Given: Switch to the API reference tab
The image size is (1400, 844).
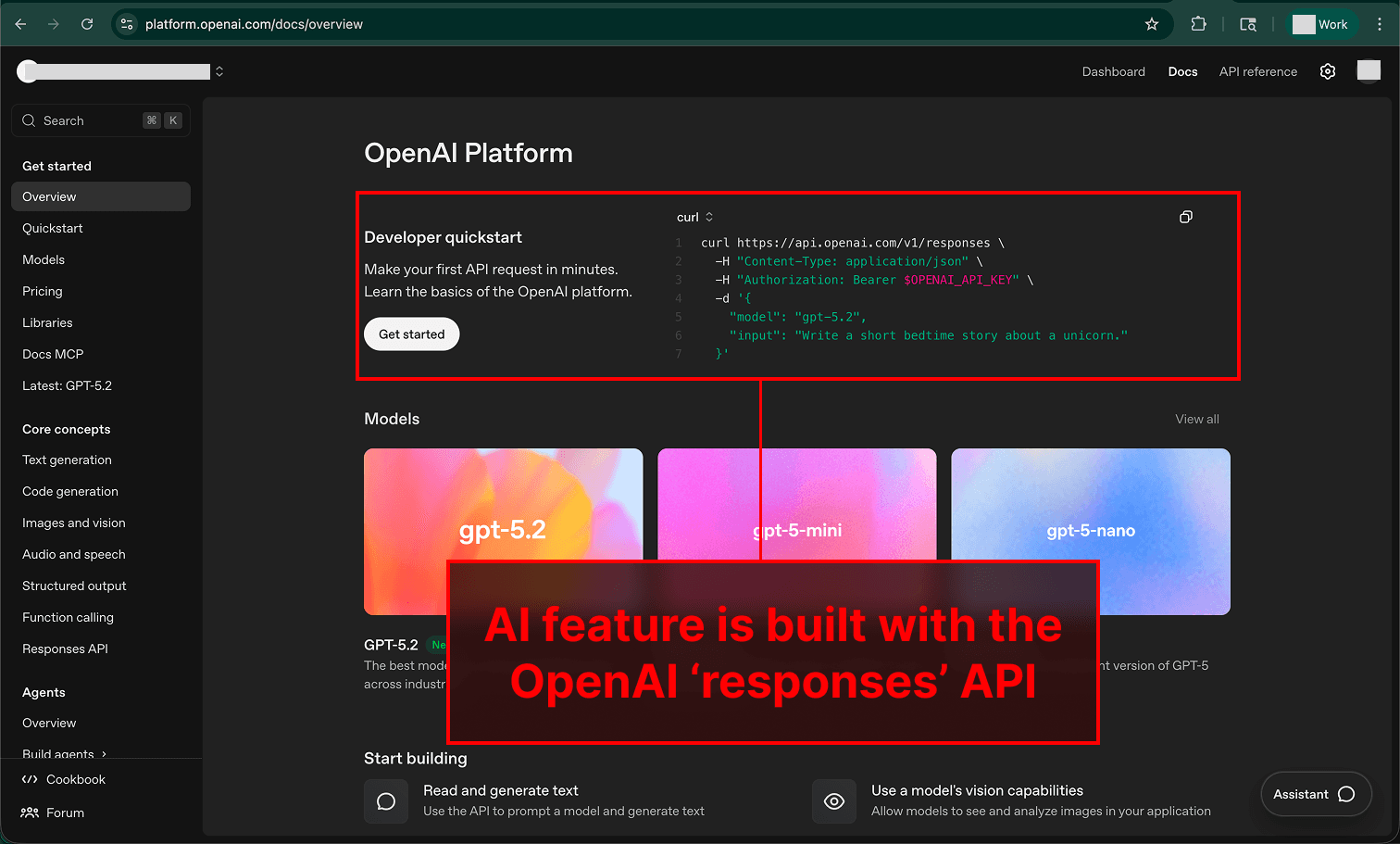Looking at the screenshot, I should [x=1257, y=71].
